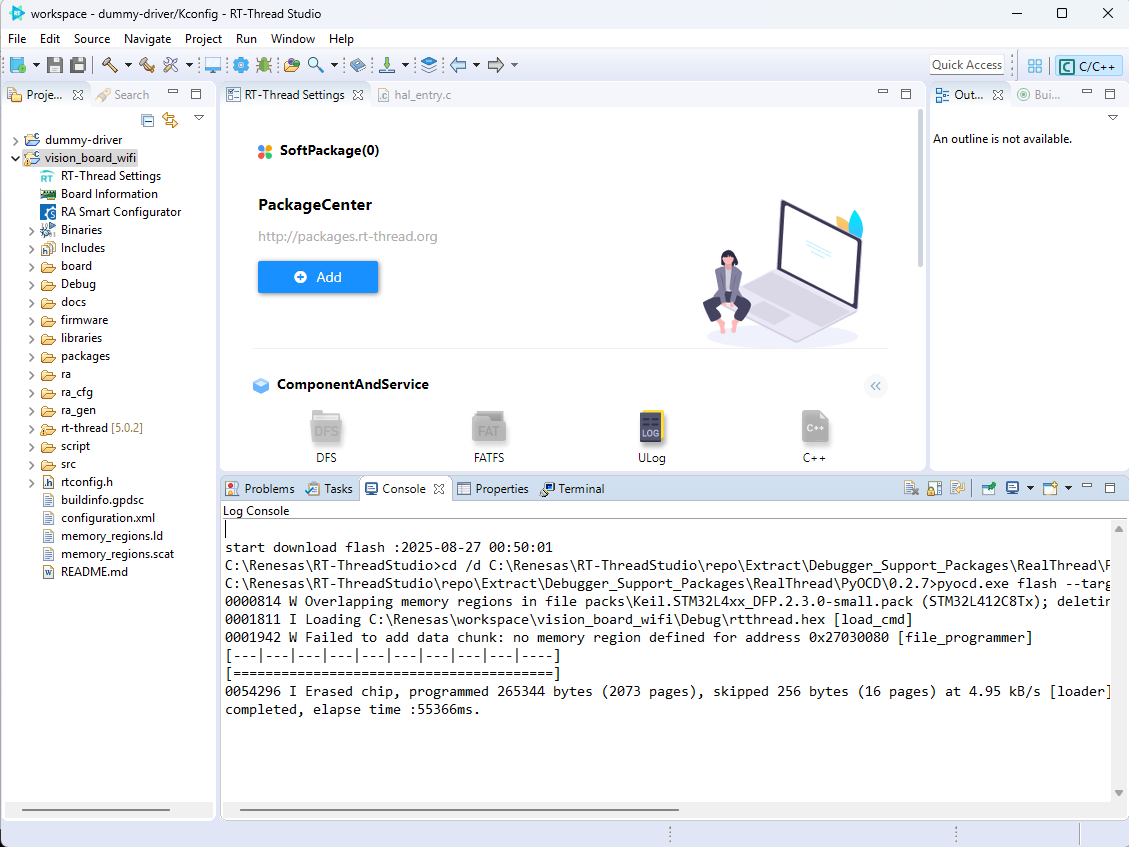Click the Download program flash icon
Image resolution: width=1129 pixels, height=847 pixels.
[387, 65]
